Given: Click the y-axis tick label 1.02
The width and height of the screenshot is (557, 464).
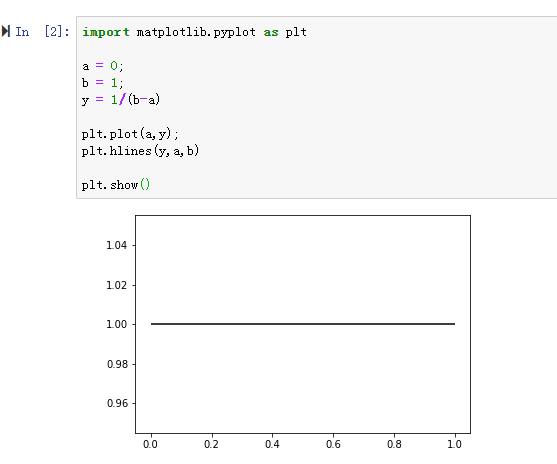Looking at the screenshot, I should [x=117, y=285].
